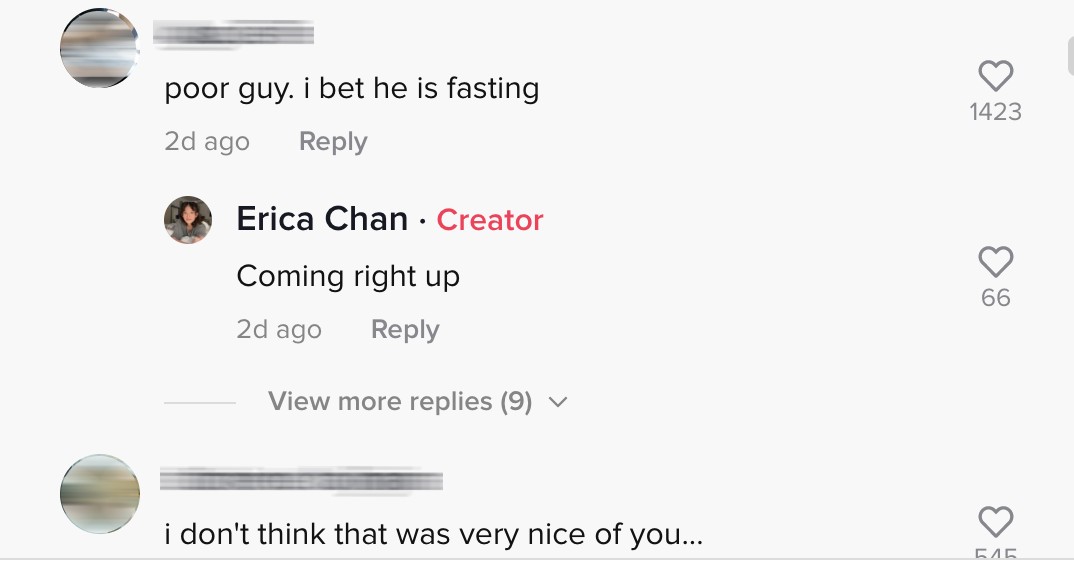1074x572 pixels.
Task: Click the "poor guy. i bet he is fasting" text
Action: click(352, 89)
